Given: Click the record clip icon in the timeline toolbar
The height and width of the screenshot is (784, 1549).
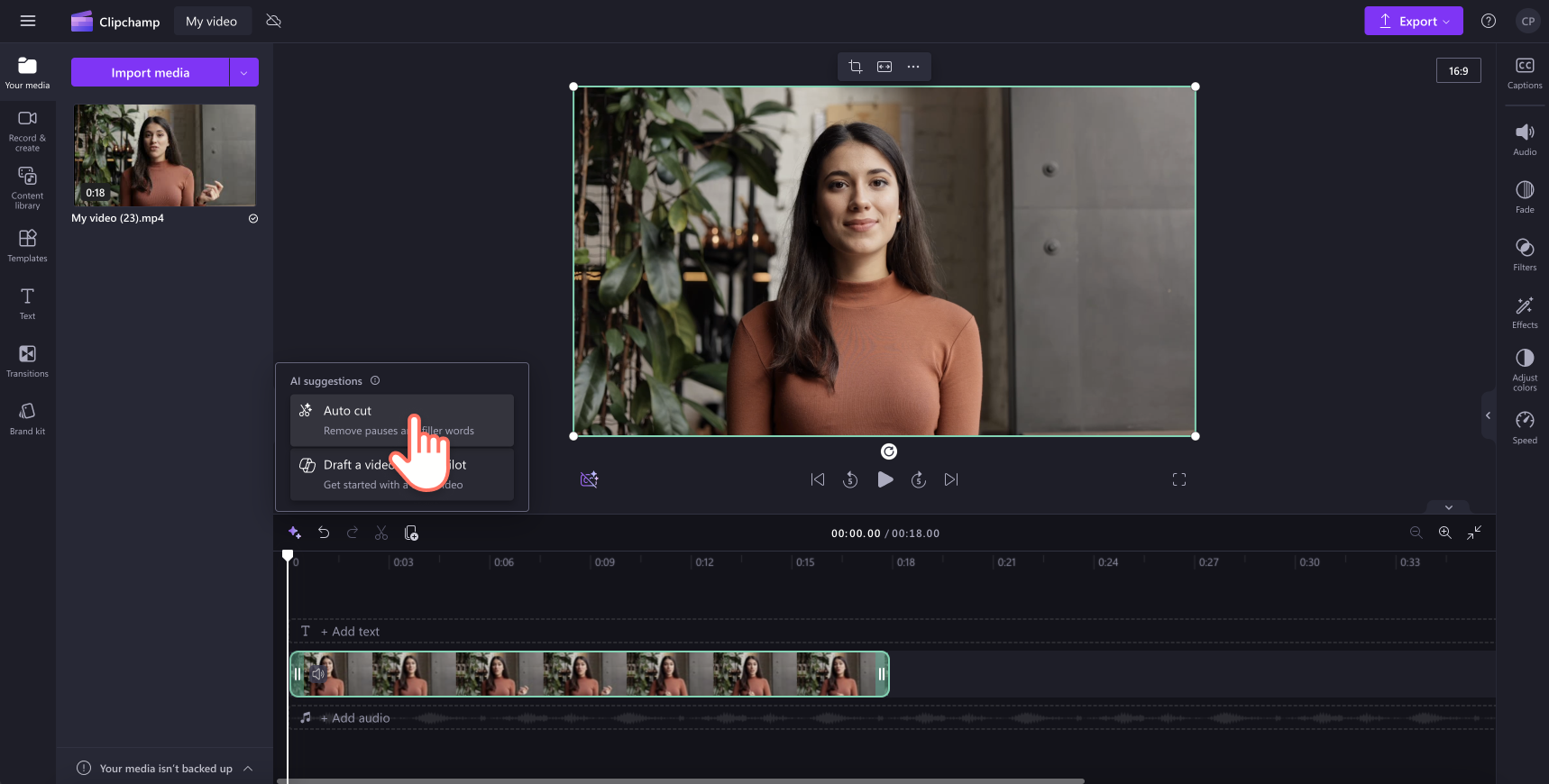Looking at the screenshot, I should click(411, 533).
